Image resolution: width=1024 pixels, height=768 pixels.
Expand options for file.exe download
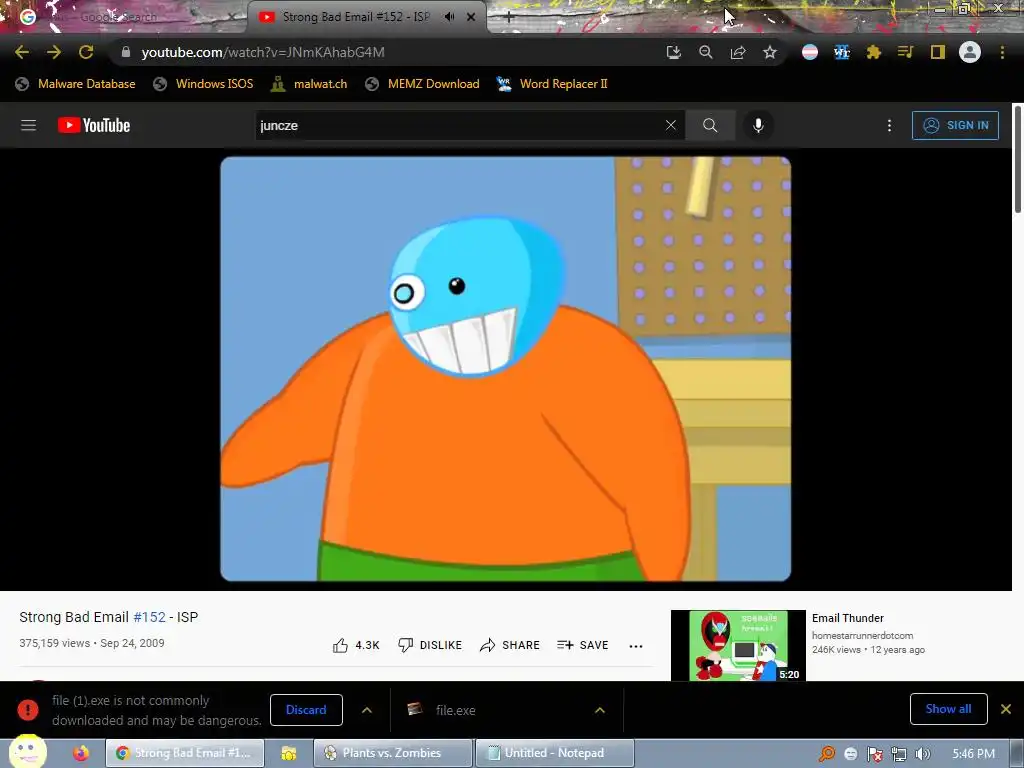[600, 710]
